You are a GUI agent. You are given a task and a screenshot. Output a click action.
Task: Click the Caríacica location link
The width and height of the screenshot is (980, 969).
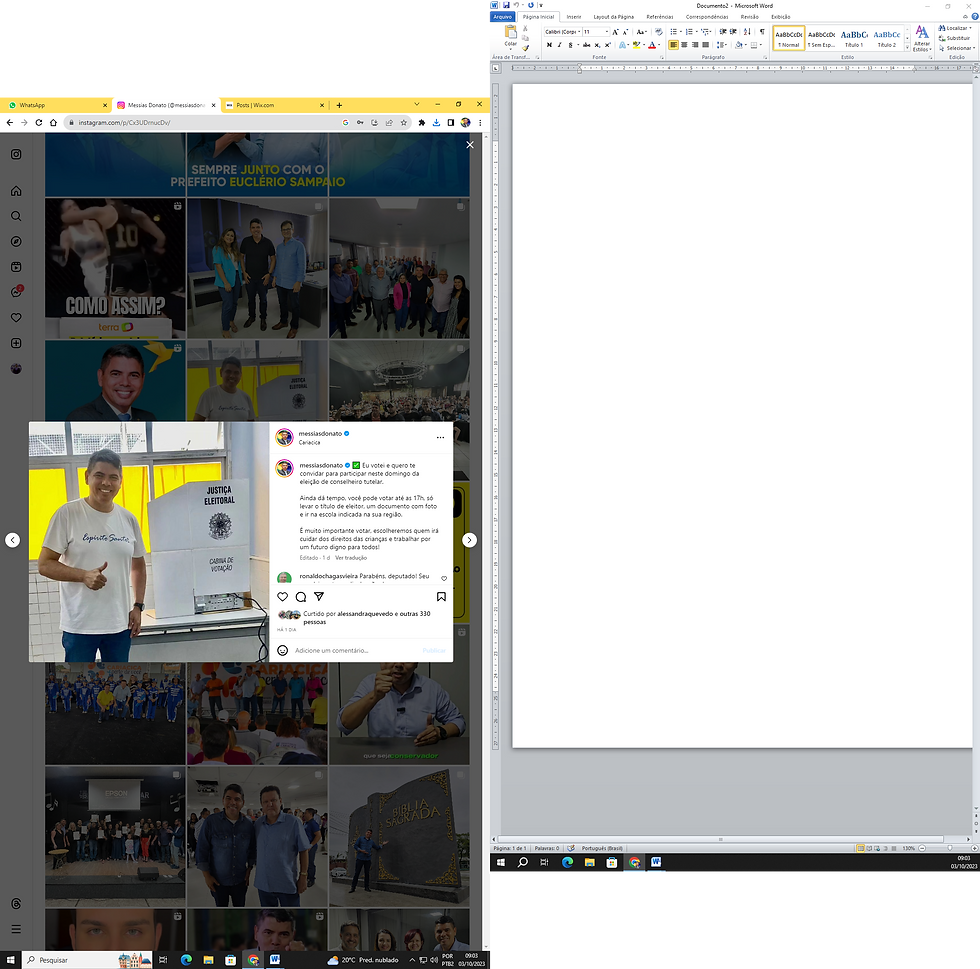tap(309, 443)
